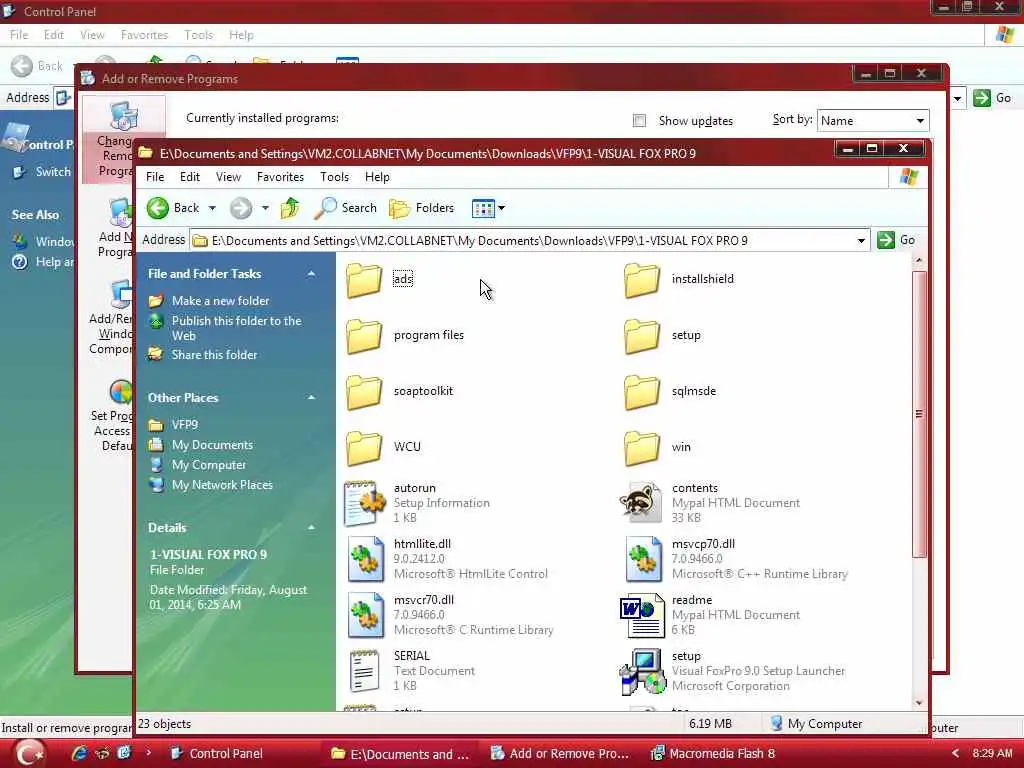Open Forward history dropdown arrow in Explorer
Viewport: 1024px width, 768px height.
pyautogui.click(x=265, y=208)
